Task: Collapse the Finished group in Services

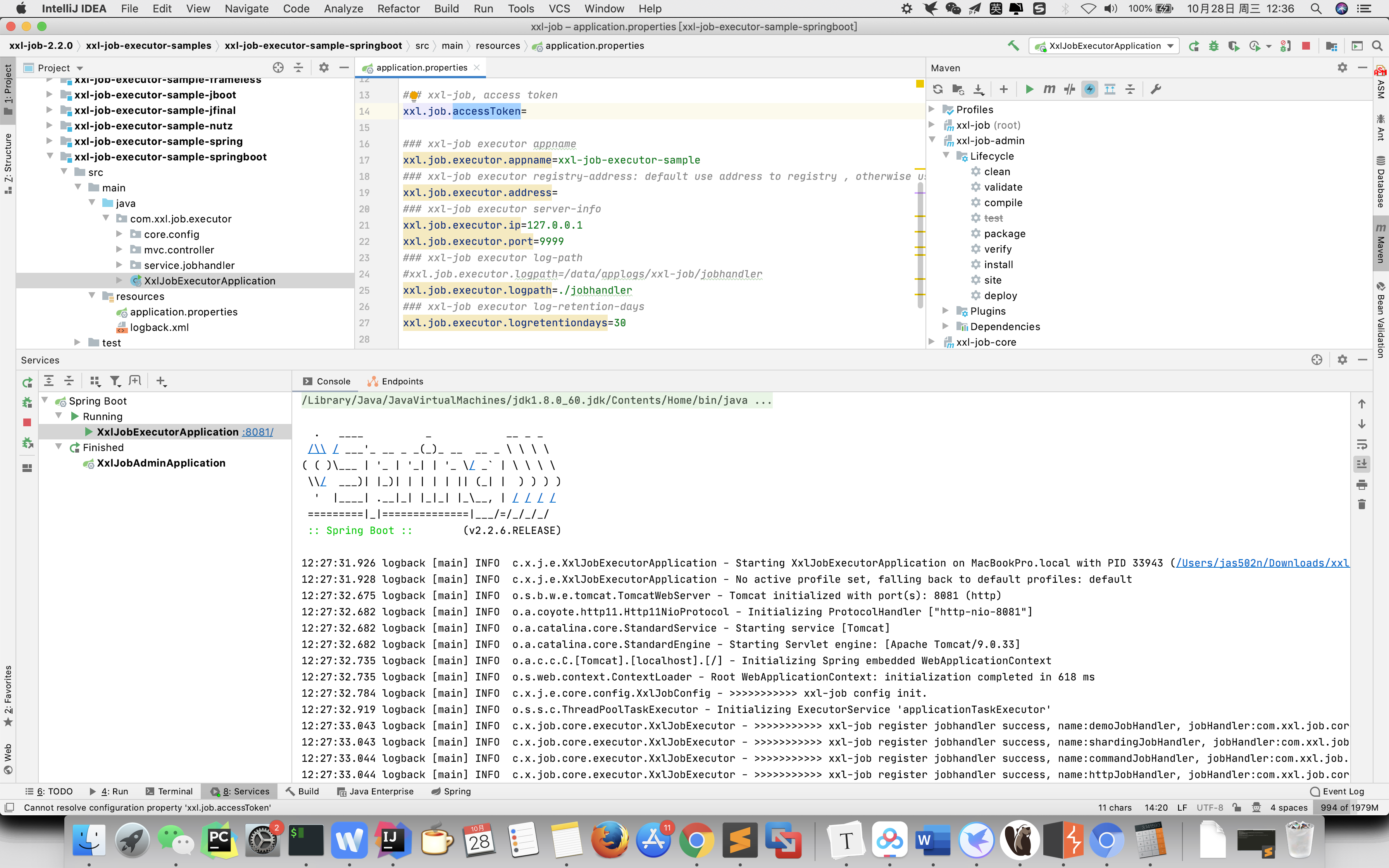Action: coord(59,447)
